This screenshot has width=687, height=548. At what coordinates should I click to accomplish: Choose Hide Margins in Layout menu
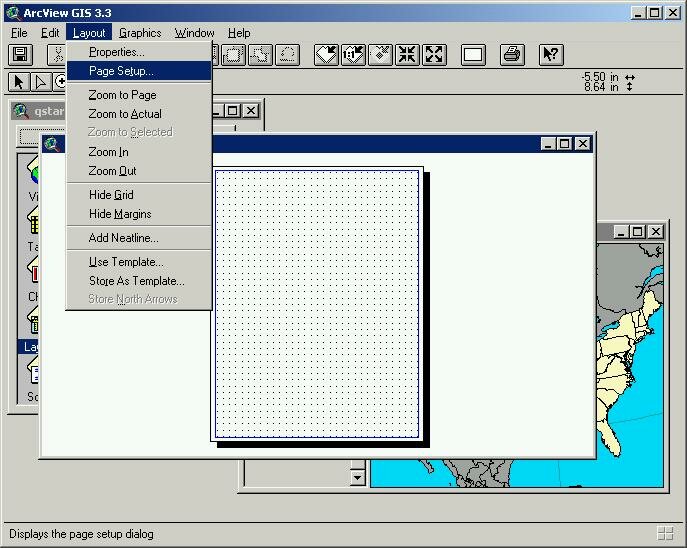click(139, 214)
